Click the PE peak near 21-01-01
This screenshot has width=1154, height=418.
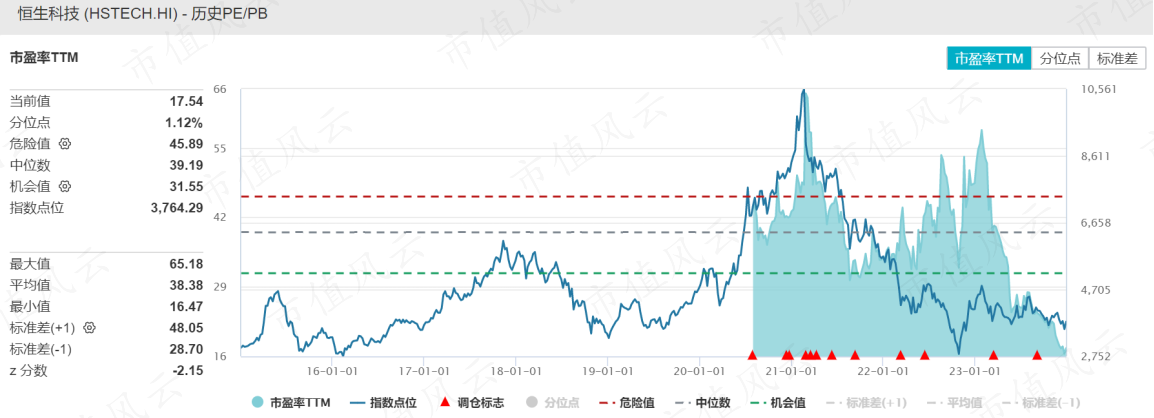[804, 91]
